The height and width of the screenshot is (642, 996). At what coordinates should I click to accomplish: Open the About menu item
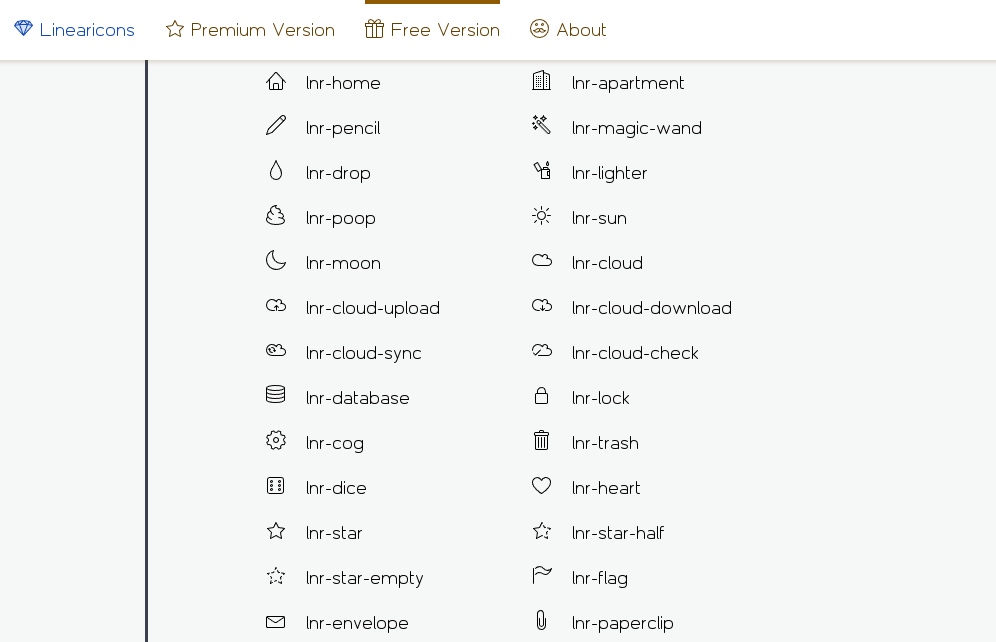coord(568,30)
